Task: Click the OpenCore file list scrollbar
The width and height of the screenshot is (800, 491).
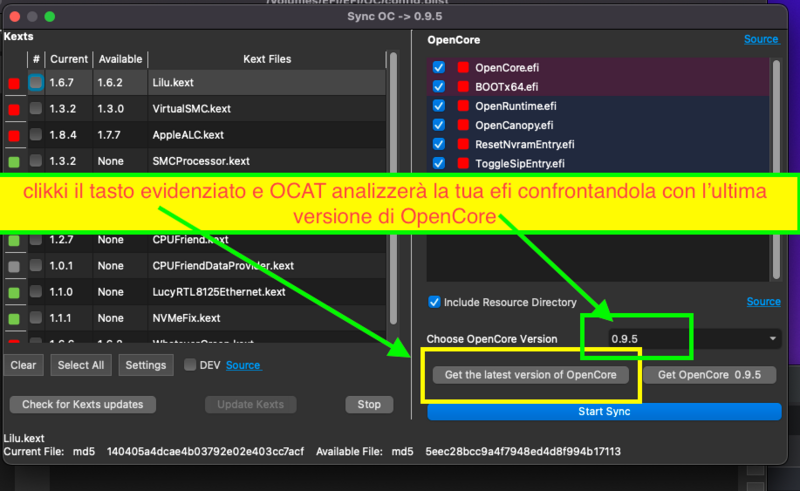Action: 776,169
